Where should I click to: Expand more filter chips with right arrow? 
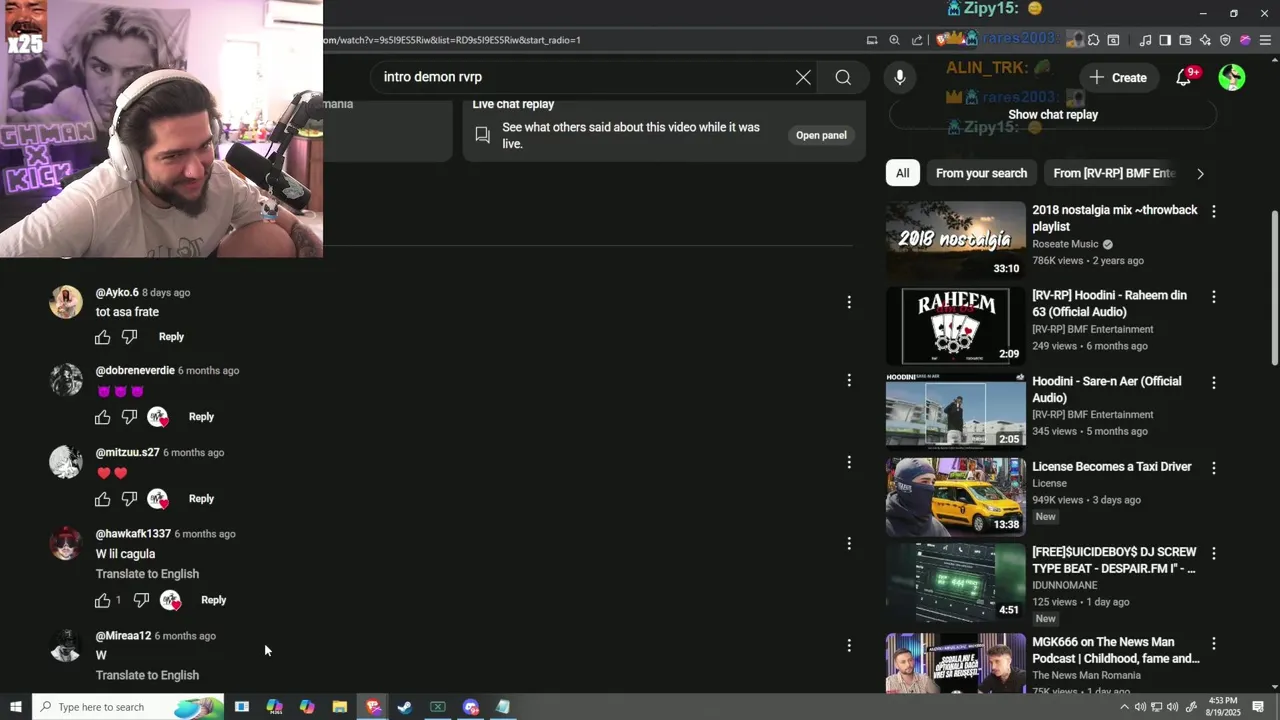1200,173
